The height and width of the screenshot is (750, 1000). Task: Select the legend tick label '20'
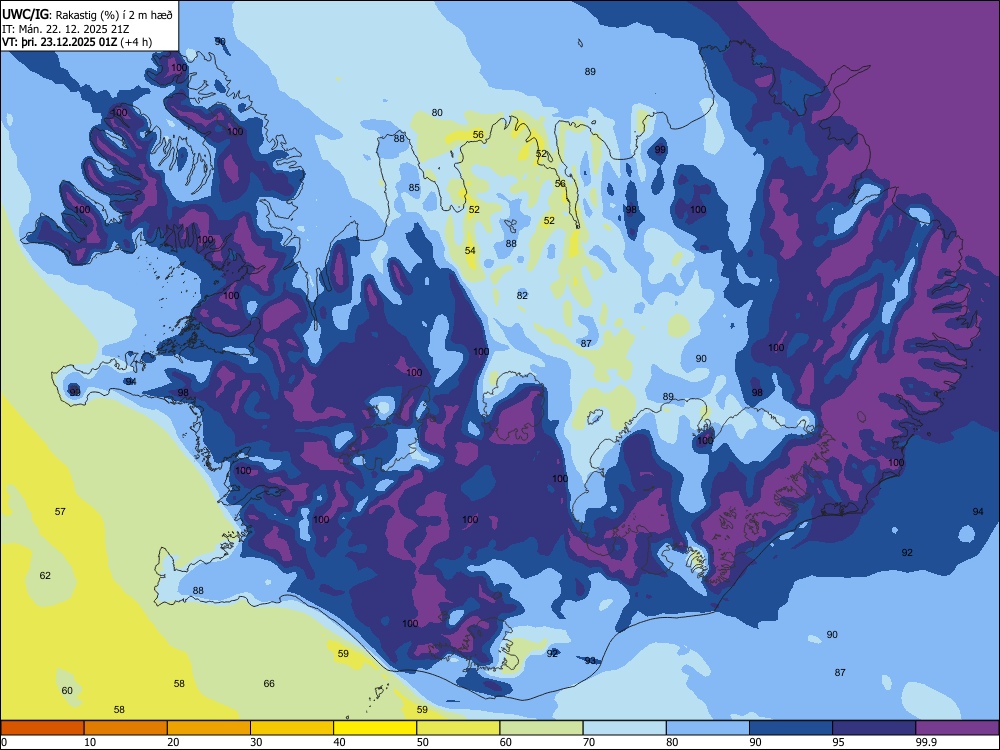coord(173,742)
